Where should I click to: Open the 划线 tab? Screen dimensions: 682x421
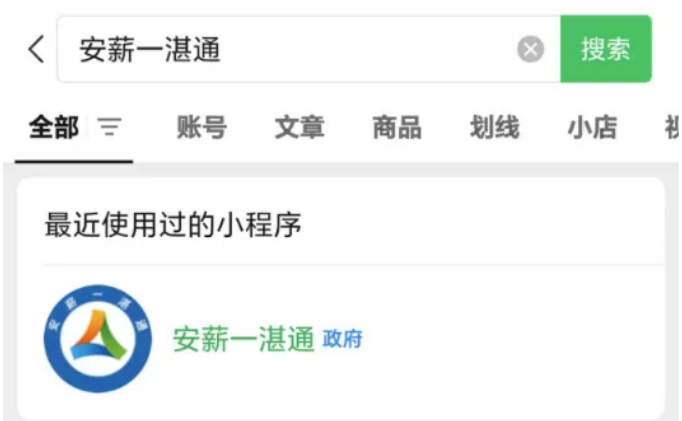(x=495, y=127)
